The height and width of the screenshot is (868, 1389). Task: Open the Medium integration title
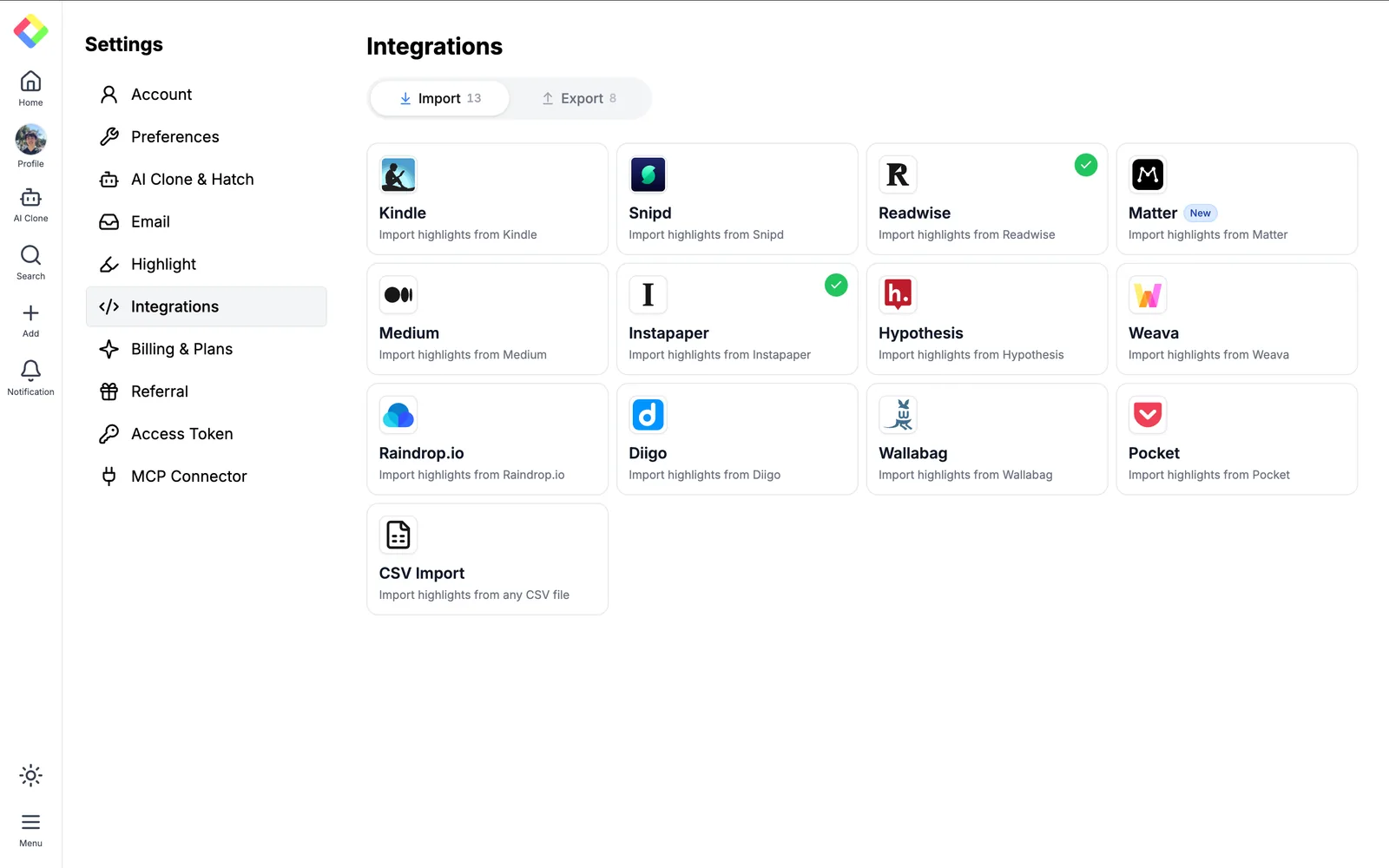pyautogui.click(x=409, y=333)
